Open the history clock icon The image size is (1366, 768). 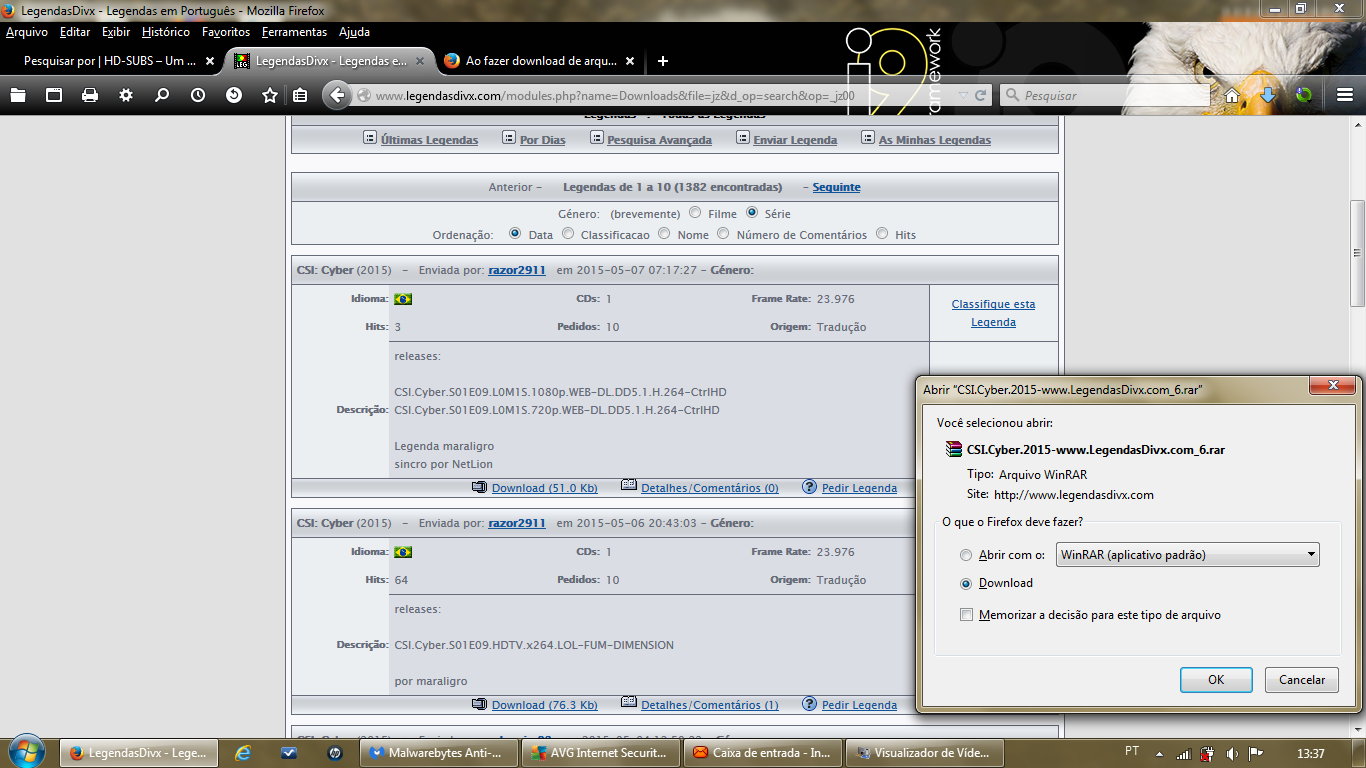coord(198,95)
